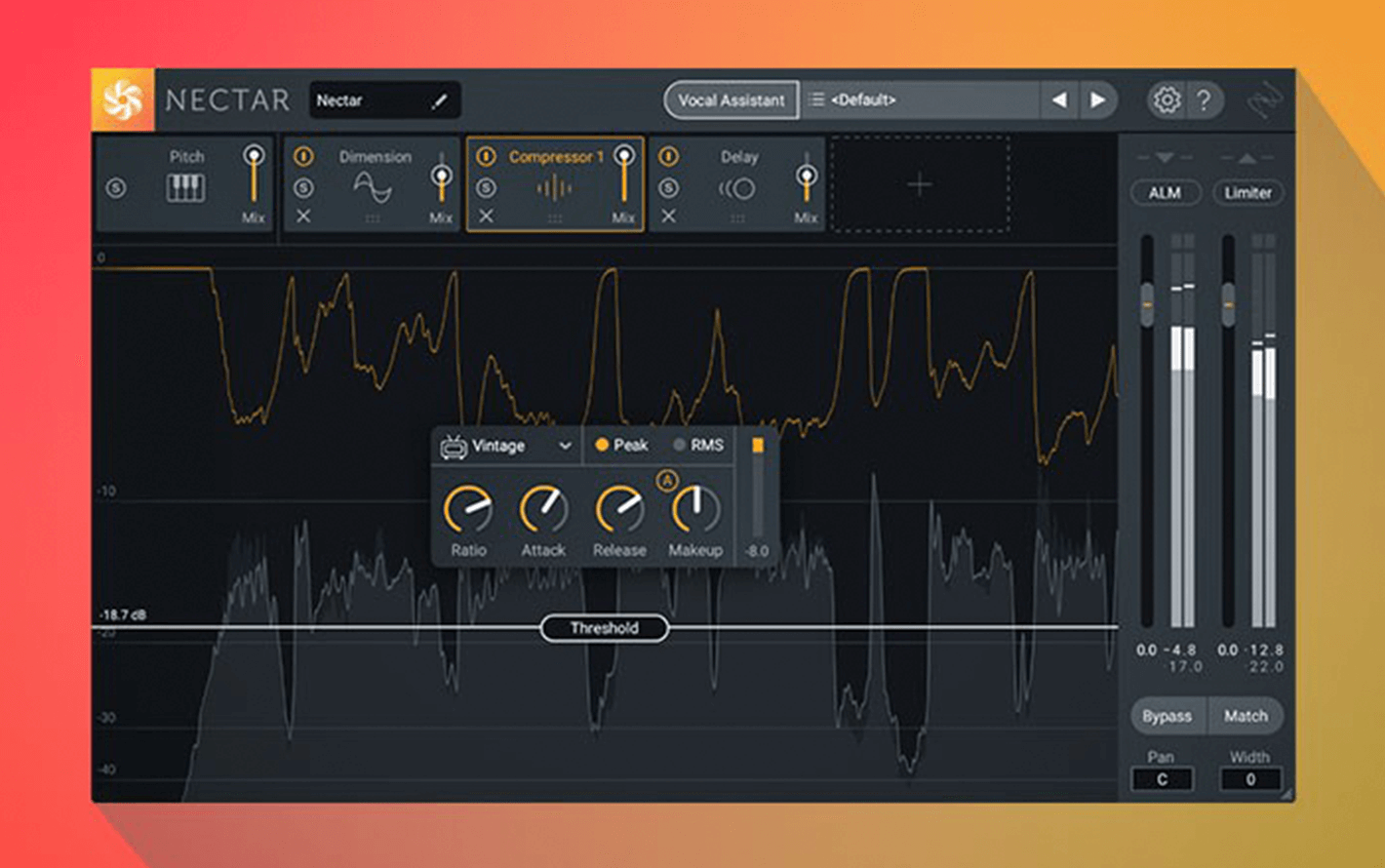The width and height of the screenshot is (1385, 868).
Task: Click the Compressor 1 module title
Action: point(556,156)
